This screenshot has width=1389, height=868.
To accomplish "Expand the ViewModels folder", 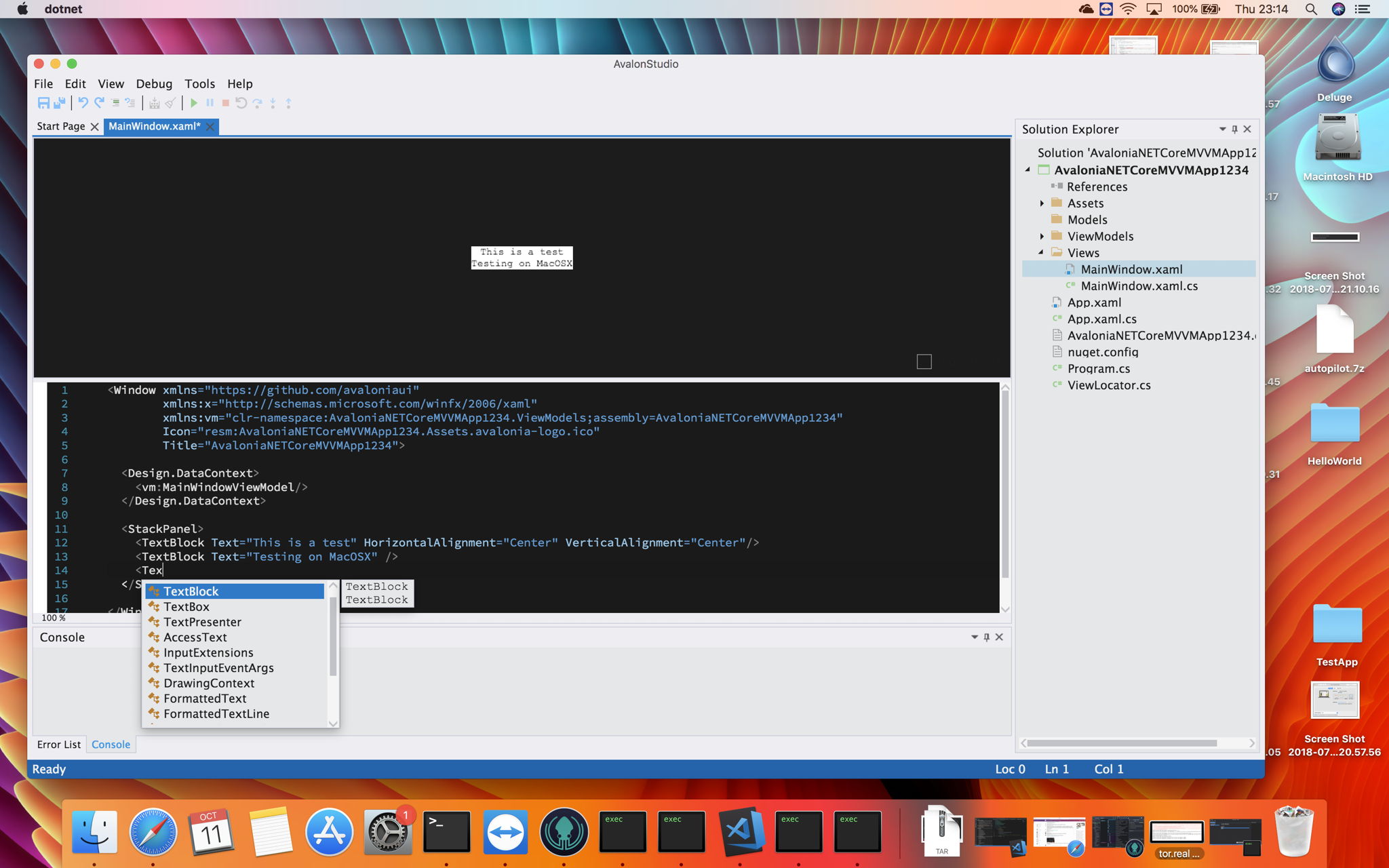I will coord(1042,236).
